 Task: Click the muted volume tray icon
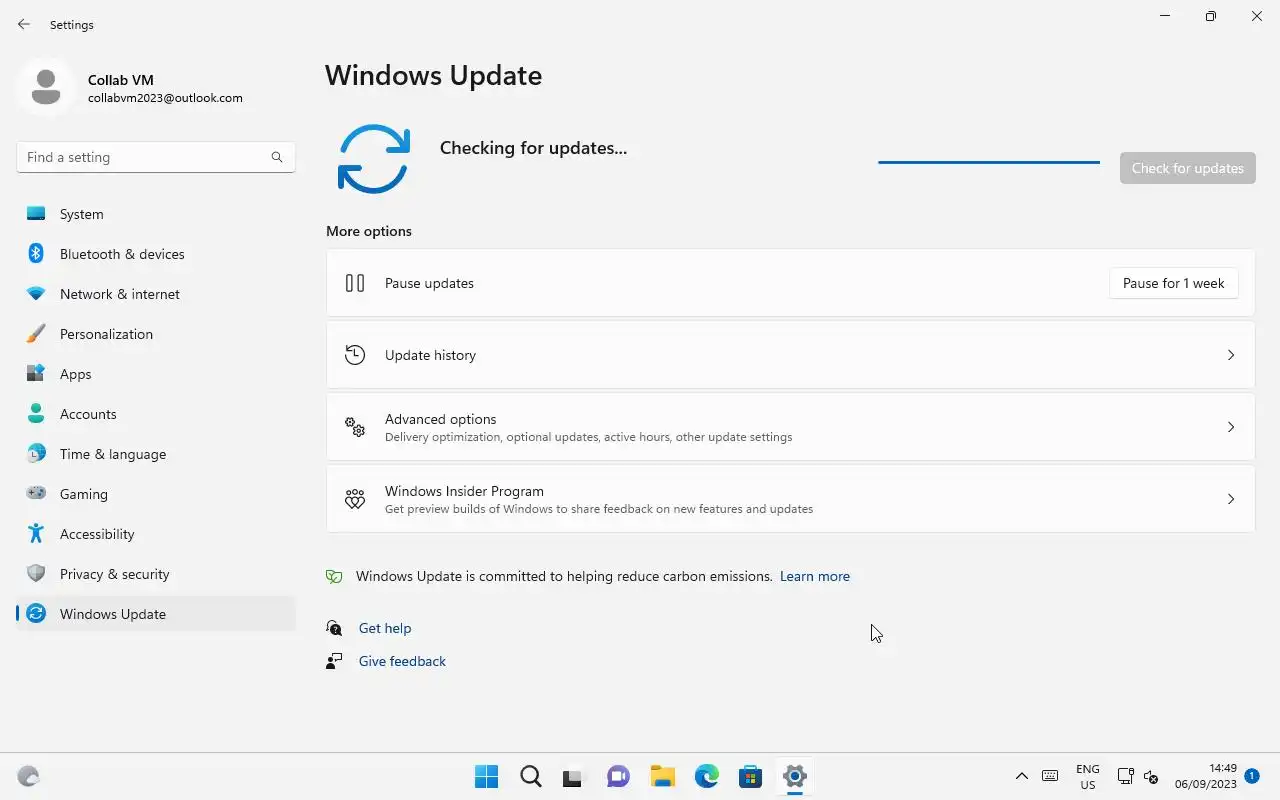(1151, 777)
